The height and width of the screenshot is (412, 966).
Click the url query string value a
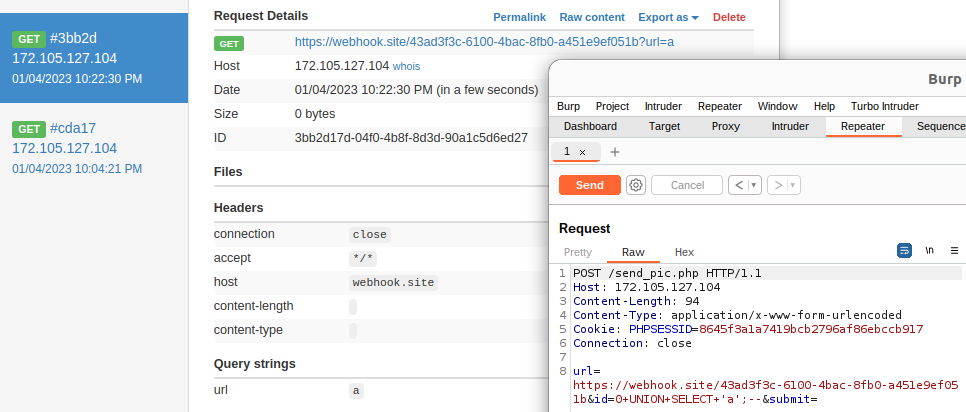click(x=355, y=390)
